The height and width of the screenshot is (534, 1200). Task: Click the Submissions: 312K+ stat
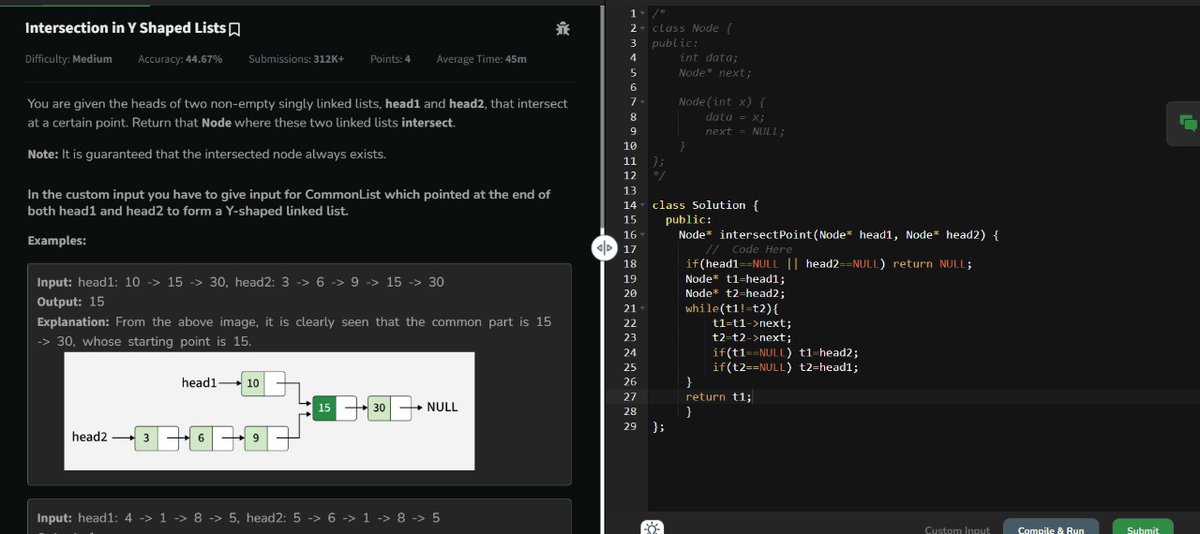click(x=296, y=59)
